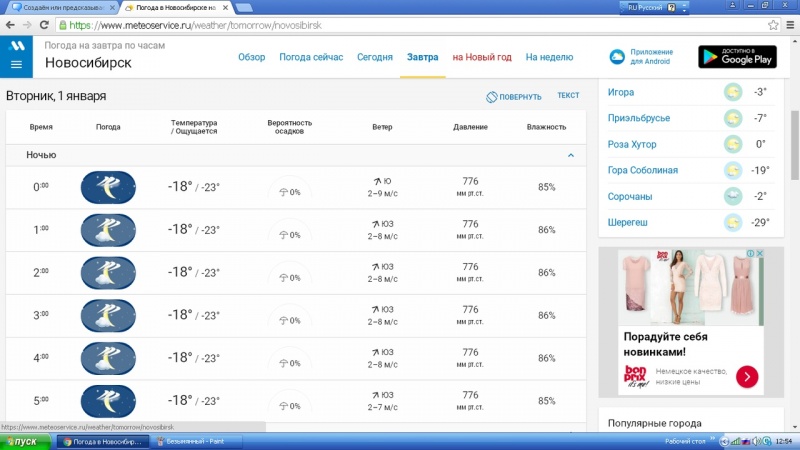Click the rotate icon next to Повернуть
800x450 pixels.
492,97
